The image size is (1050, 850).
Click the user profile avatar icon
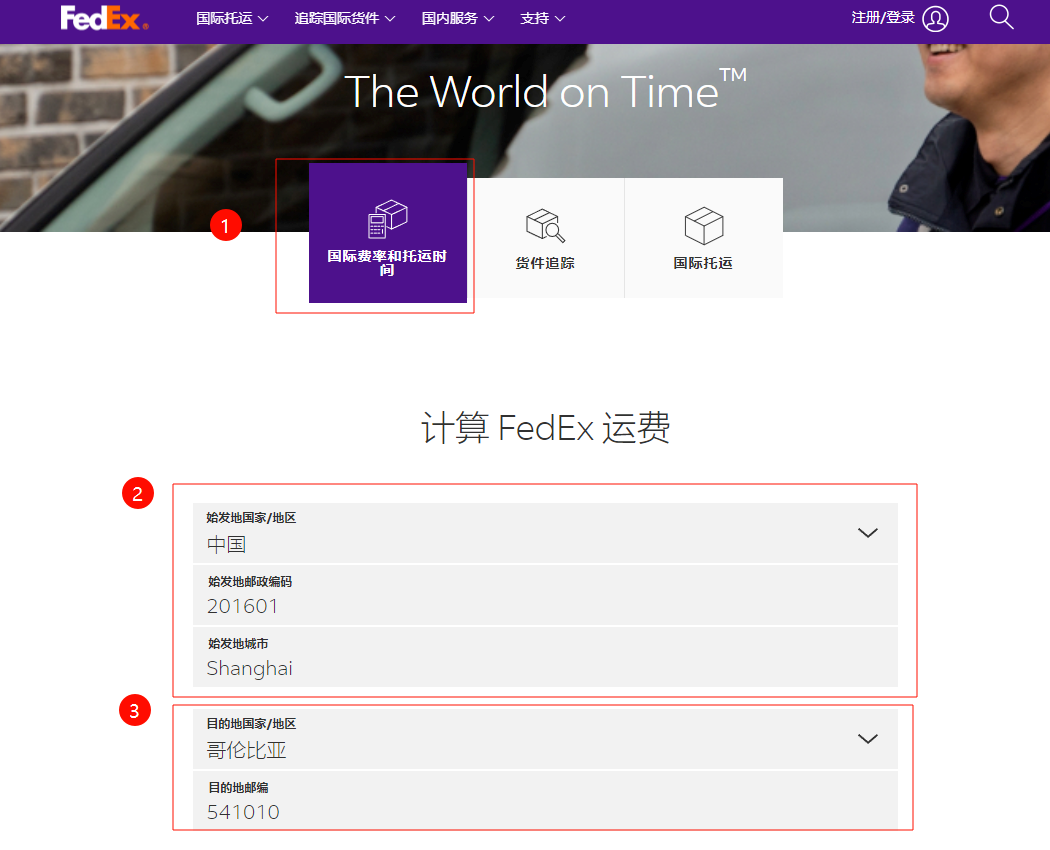935,19
